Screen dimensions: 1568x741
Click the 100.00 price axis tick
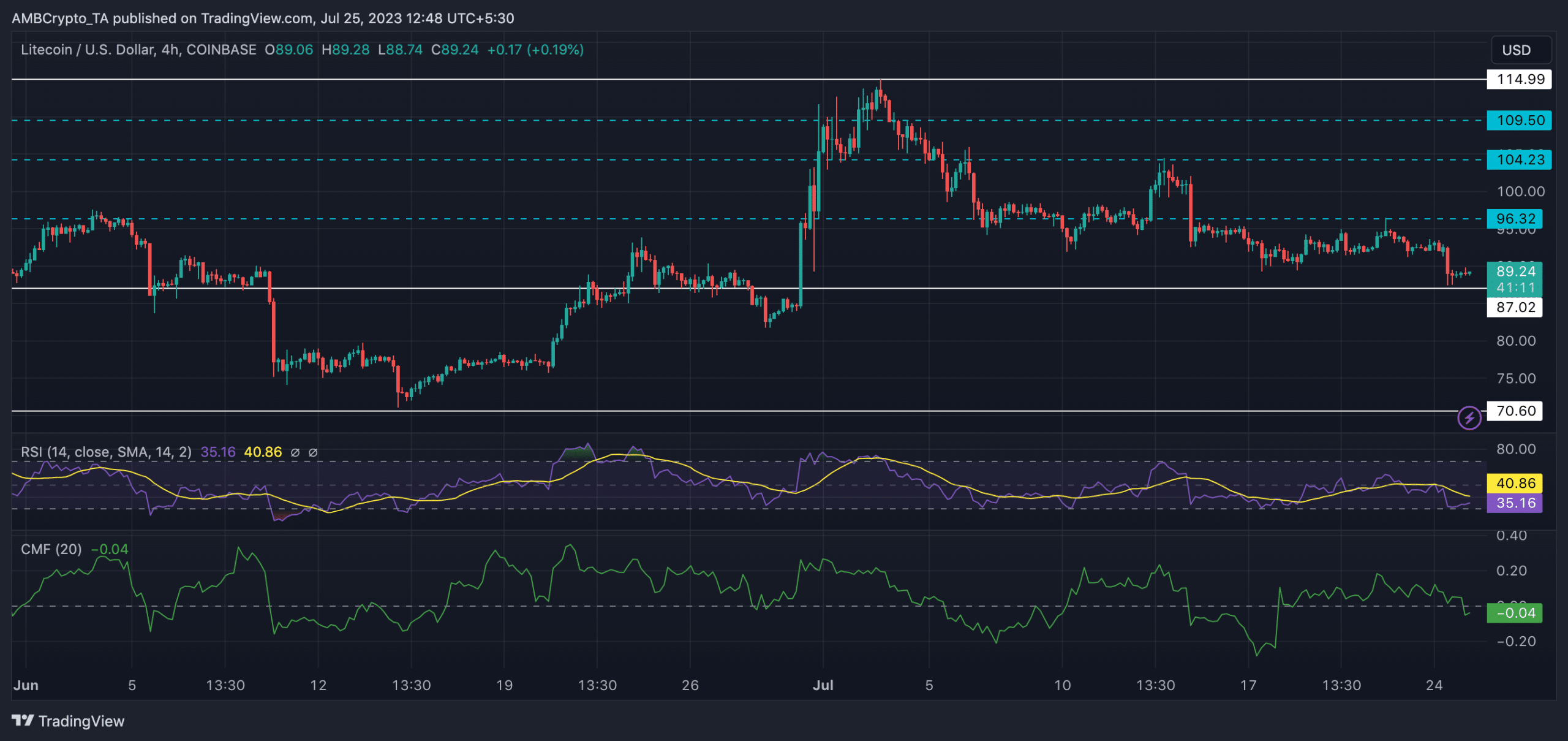(1520, 191)
